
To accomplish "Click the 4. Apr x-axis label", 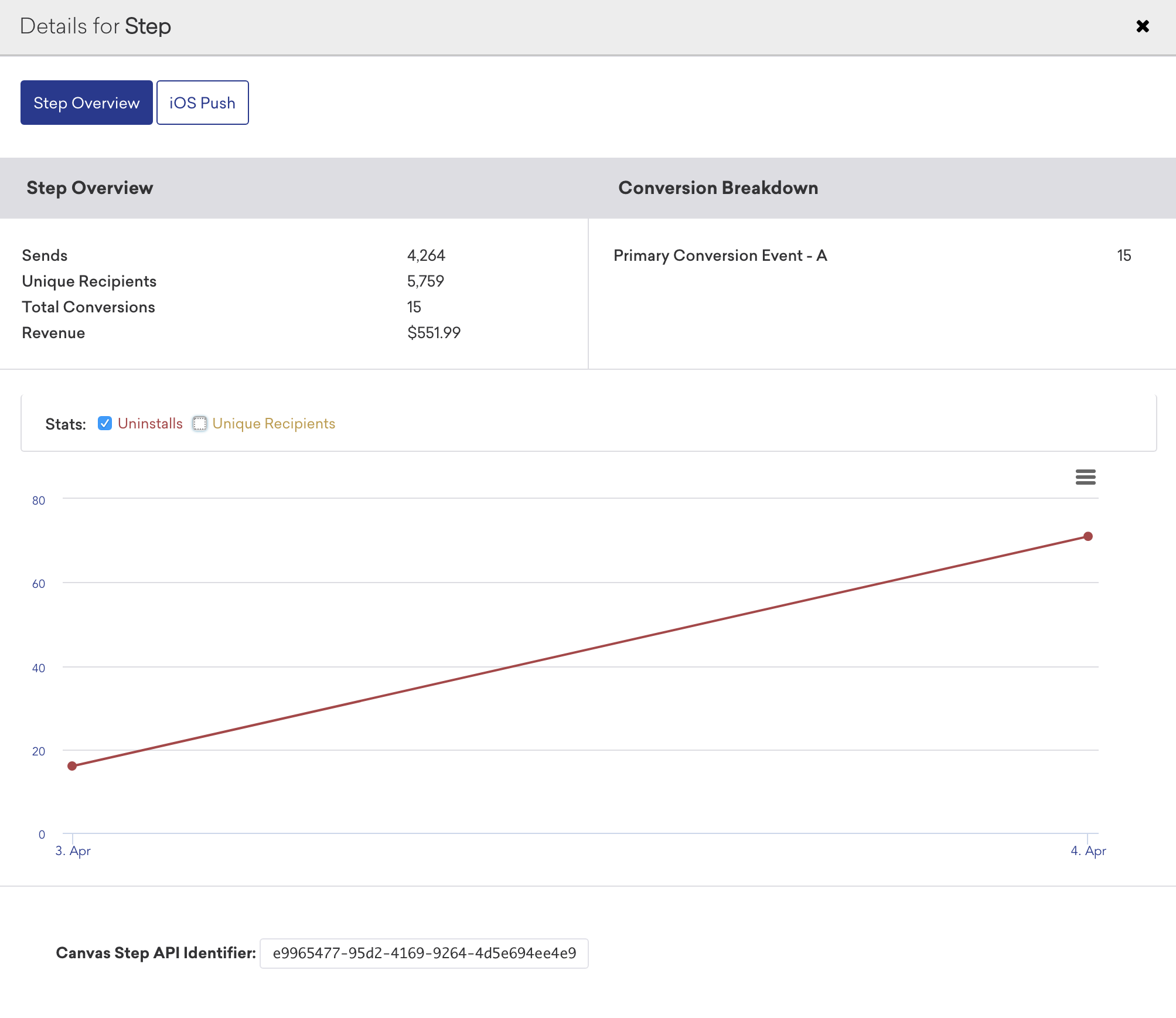I will (1088, 850).
